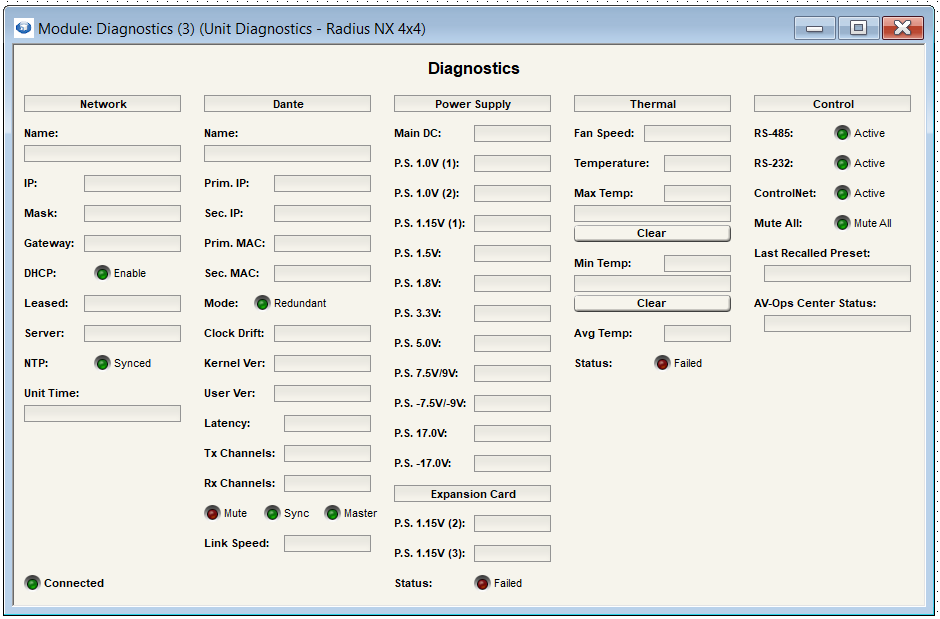Screen dimensions: 940x619
Task: Click the P.S. 3.3V field
Action: 513,313
